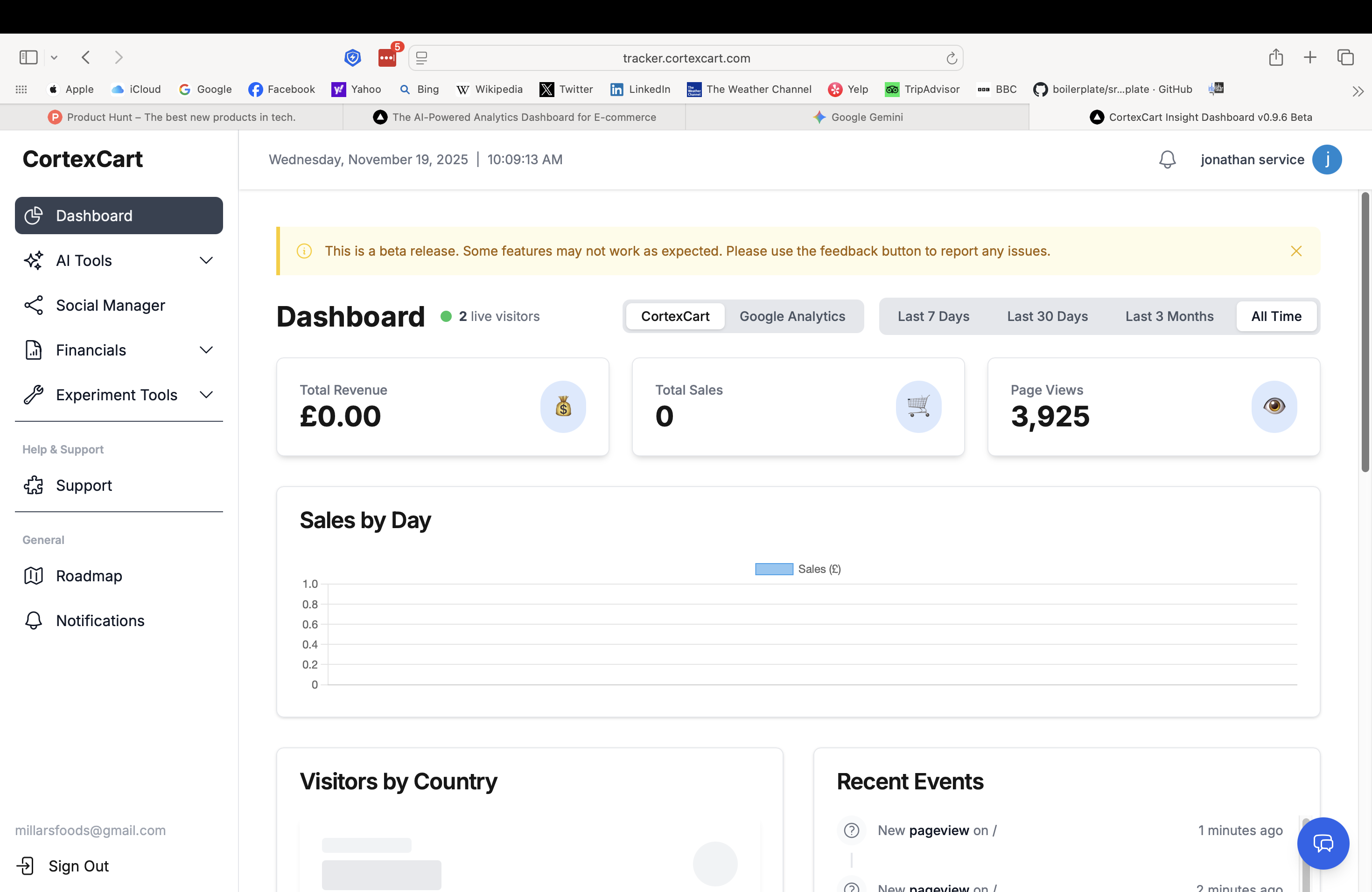This screenshot has height=892, width=1372.
Task: Click Sign Out
Action: click(x=78, y=865)
